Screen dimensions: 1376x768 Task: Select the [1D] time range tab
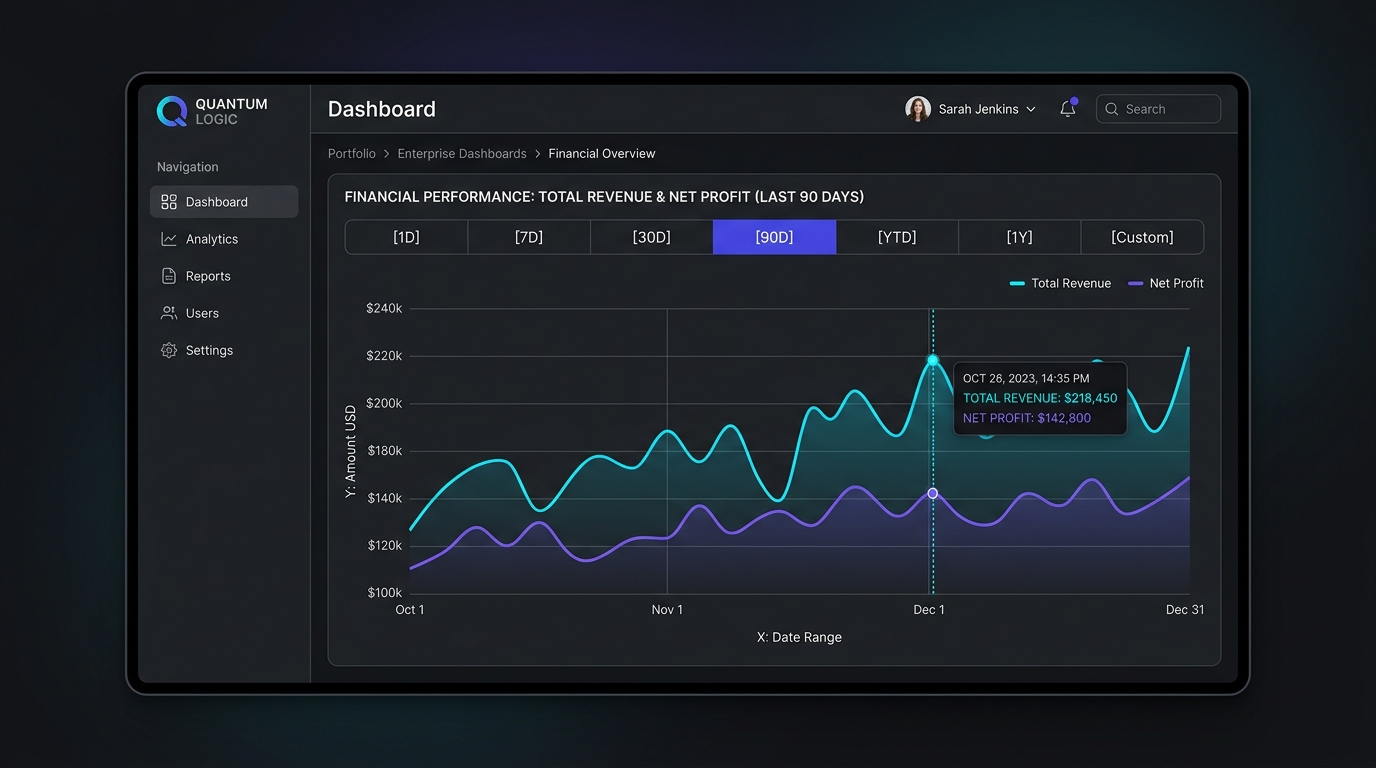(x=406, y=237)
